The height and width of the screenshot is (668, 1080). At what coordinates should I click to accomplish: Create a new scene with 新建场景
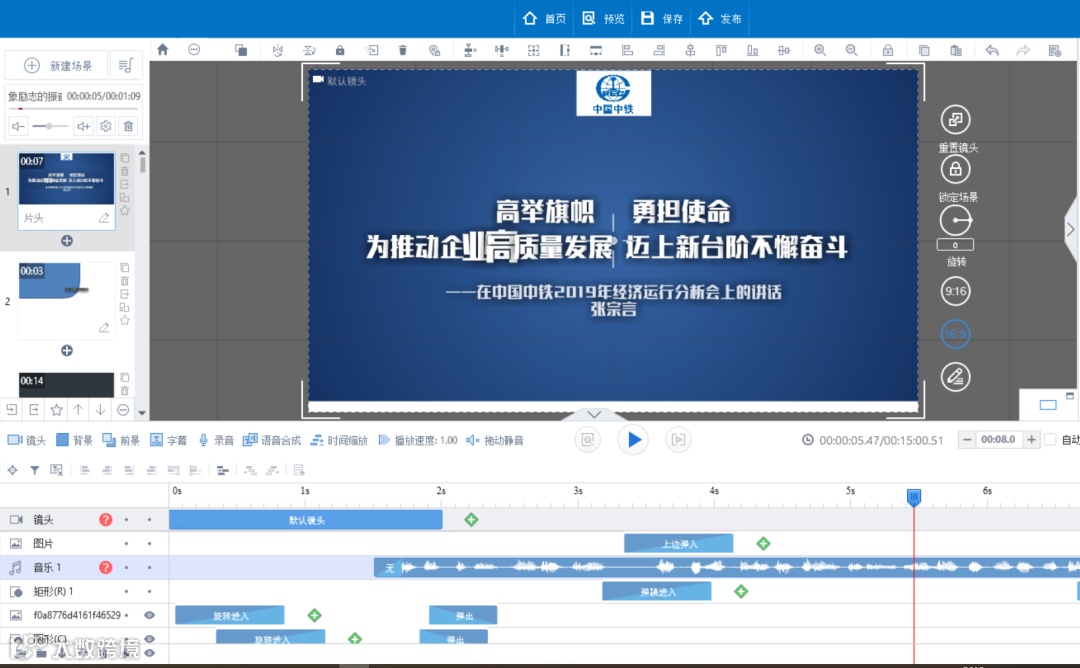pyautogui.click(x=57, y=65)
